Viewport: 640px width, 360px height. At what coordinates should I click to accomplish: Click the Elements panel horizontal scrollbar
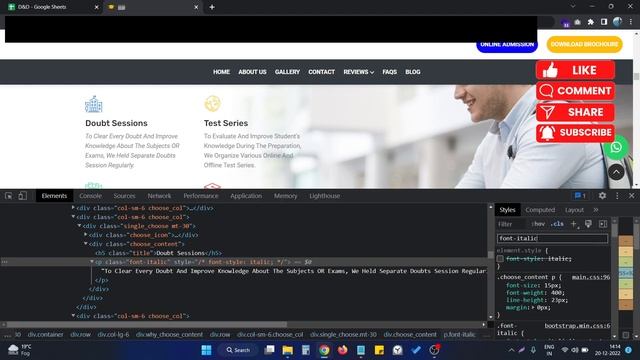click(147, 324)
